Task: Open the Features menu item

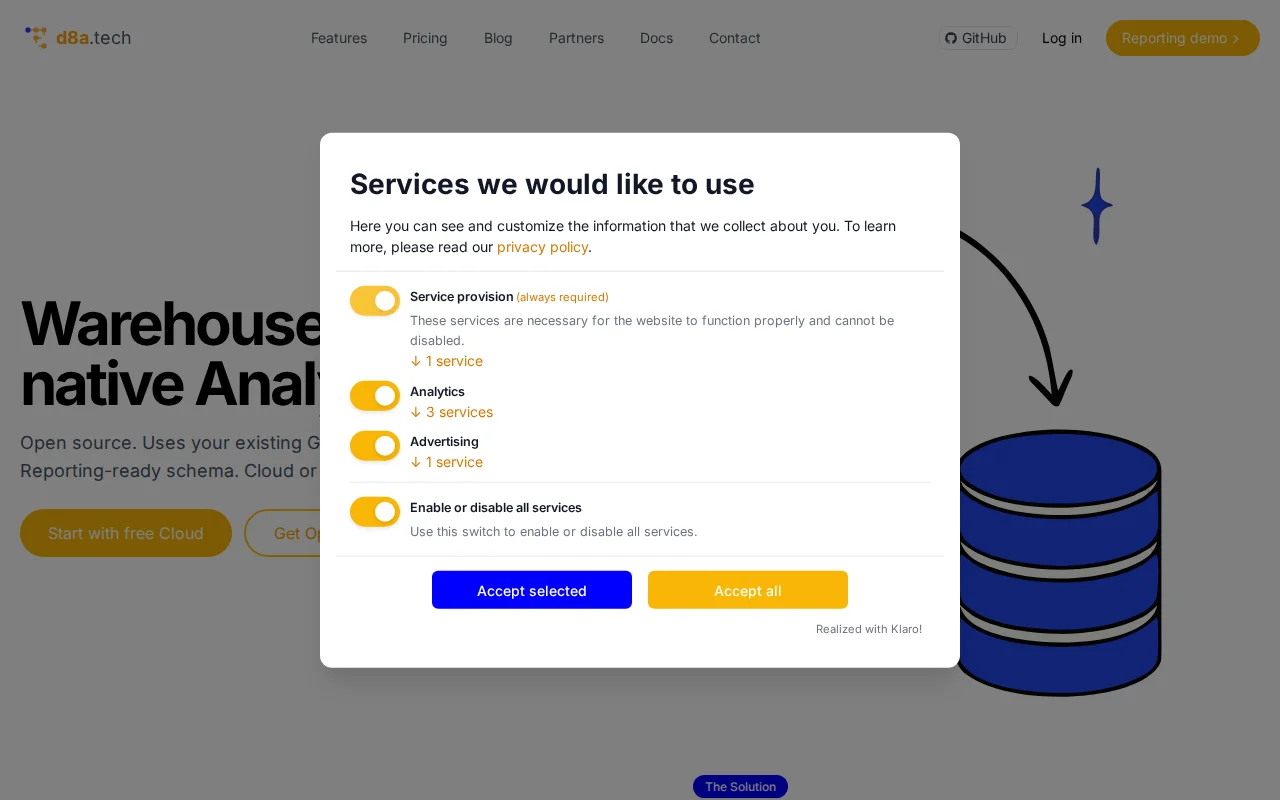Action: [x=339, y=38]
